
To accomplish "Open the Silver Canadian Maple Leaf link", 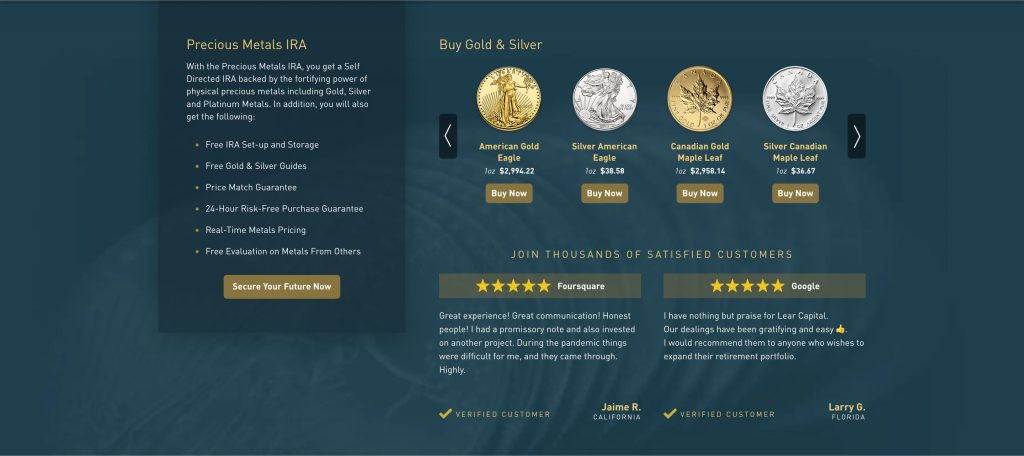I will click(795, 152).
